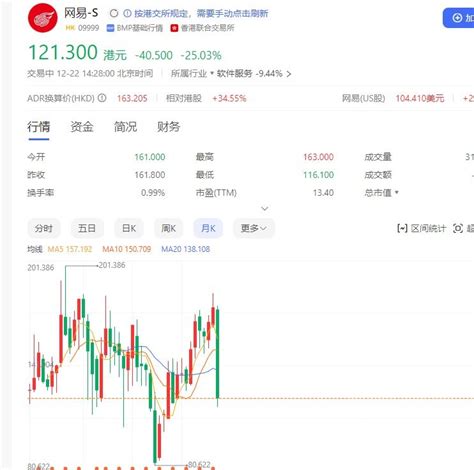The height and width of the screenshot is (470, 474).
Task: Expand more quote details with the chevron below 市盈(TTM)
Action: click(x=265, y=209)
